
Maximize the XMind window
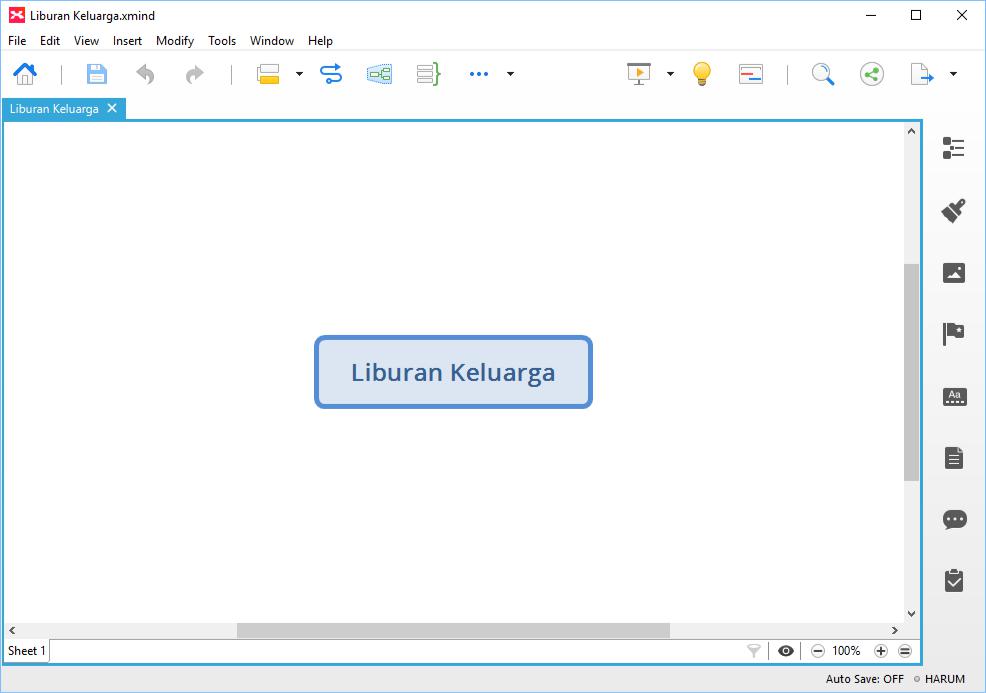[x=916, y=15]
